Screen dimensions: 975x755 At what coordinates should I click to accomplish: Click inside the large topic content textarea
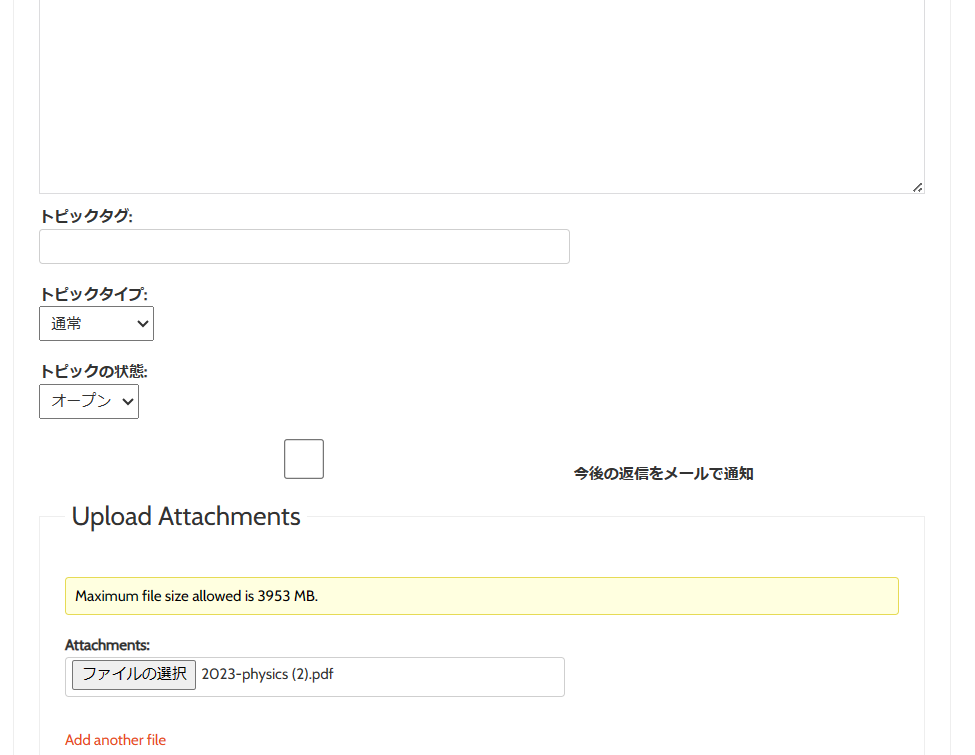[x=480, y=95]
